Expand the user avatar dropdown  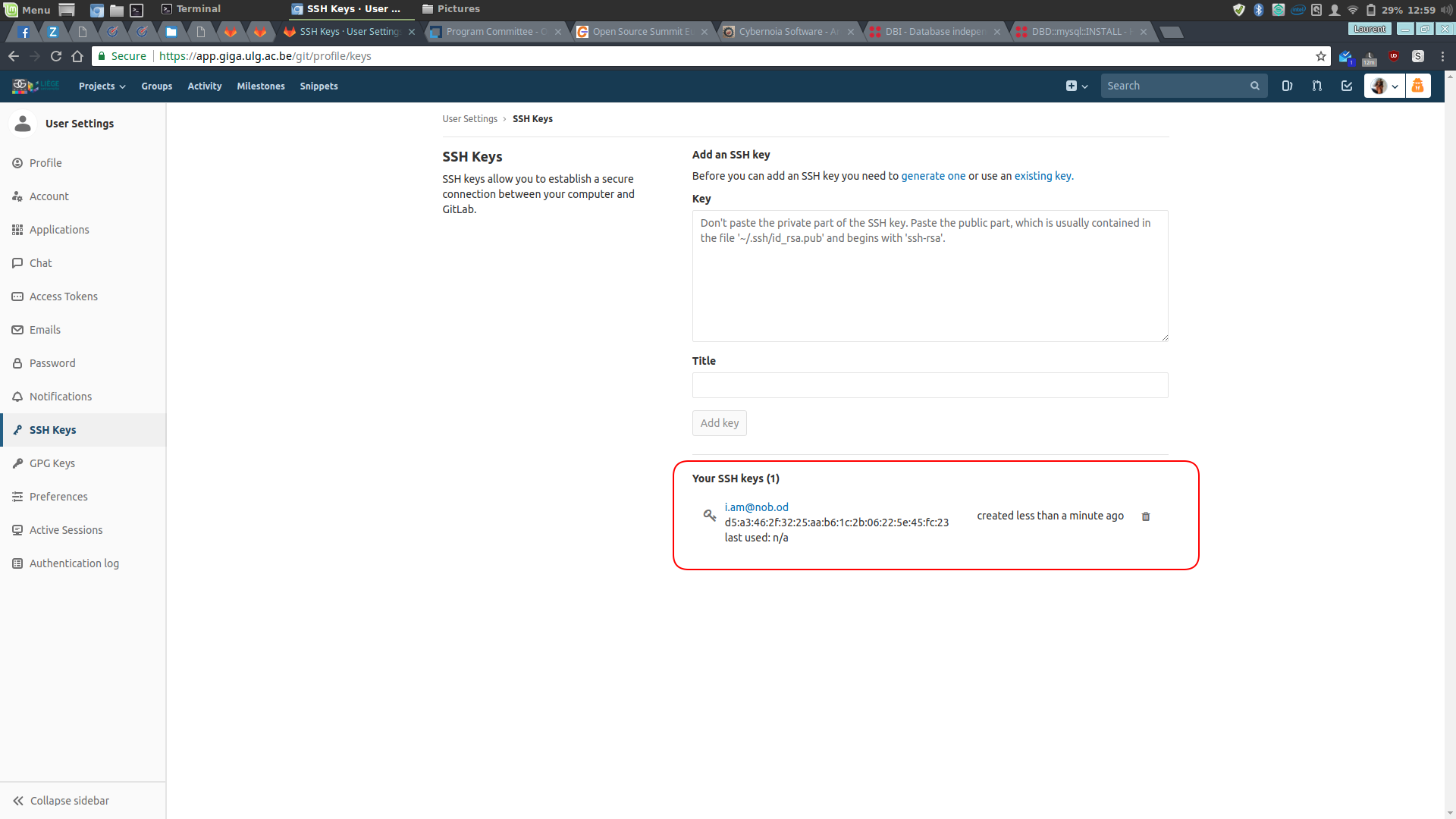click(x=1385, y=86)
